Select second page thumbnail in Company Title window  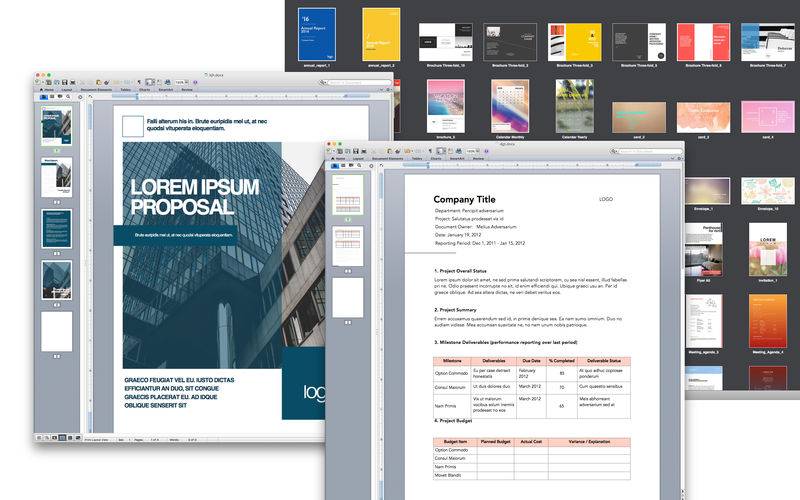[x=348, y=246]
